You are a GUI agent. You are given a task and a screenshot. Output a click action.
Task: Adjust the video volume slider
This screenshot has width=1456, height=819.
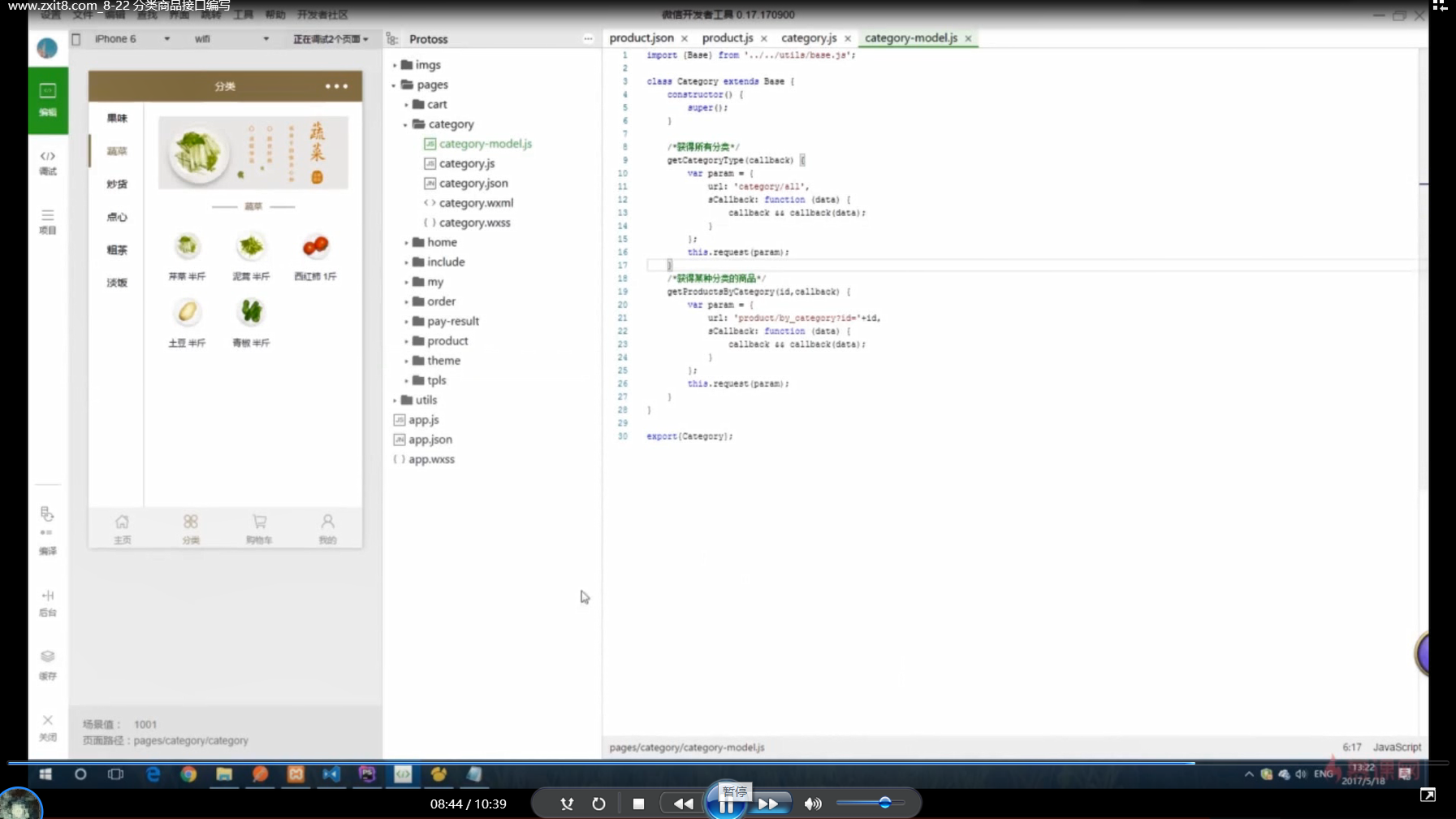[x=870, y=803]
